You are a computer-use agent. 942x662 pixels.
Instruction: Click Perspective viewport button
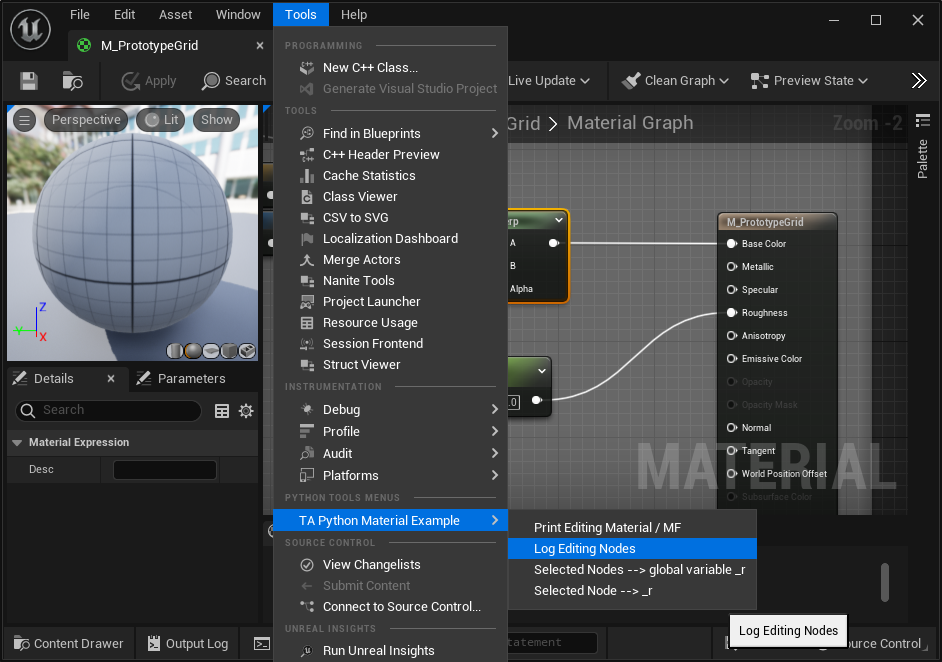[86, 120]
